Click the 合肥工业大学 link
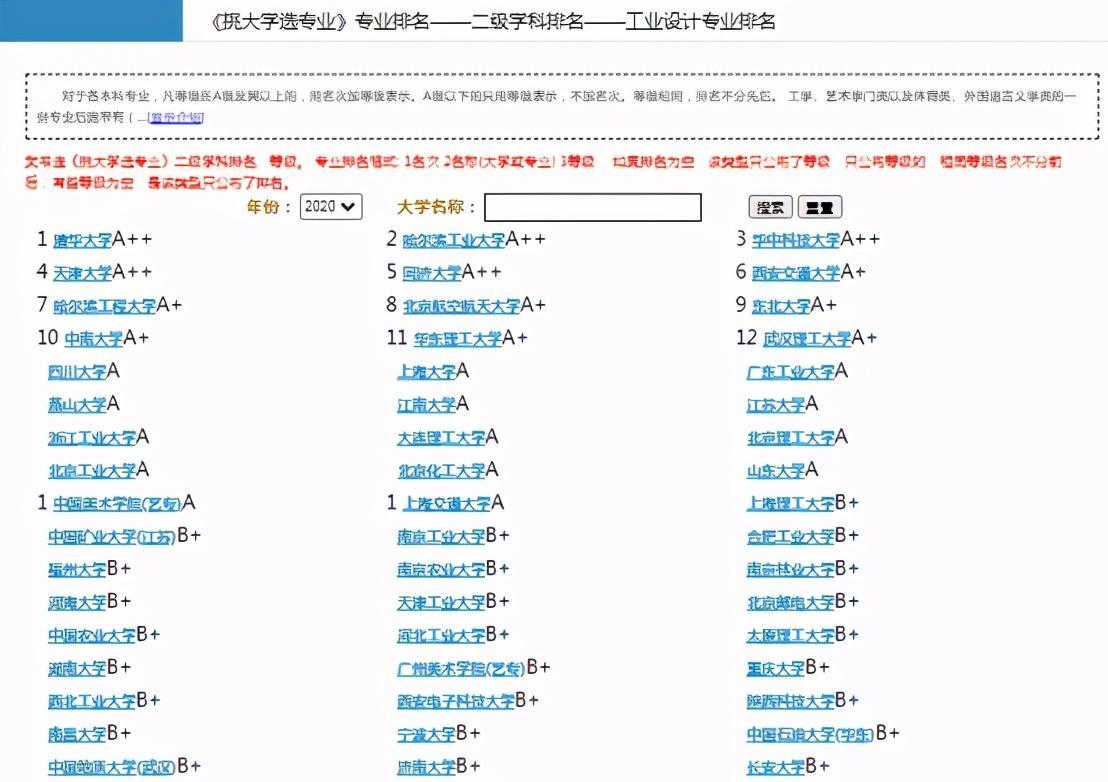This screenshot has width=1108, height=782. tap(790, 537)
